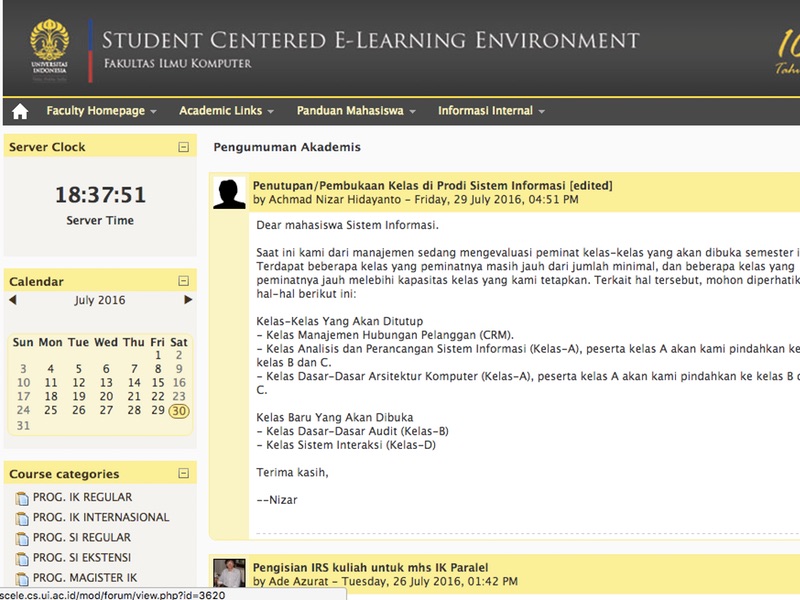Image resolution: width=800 pixels, height=600 pixels.
Task: Select today's date 30 in calendar
Action: click(179, 411)
